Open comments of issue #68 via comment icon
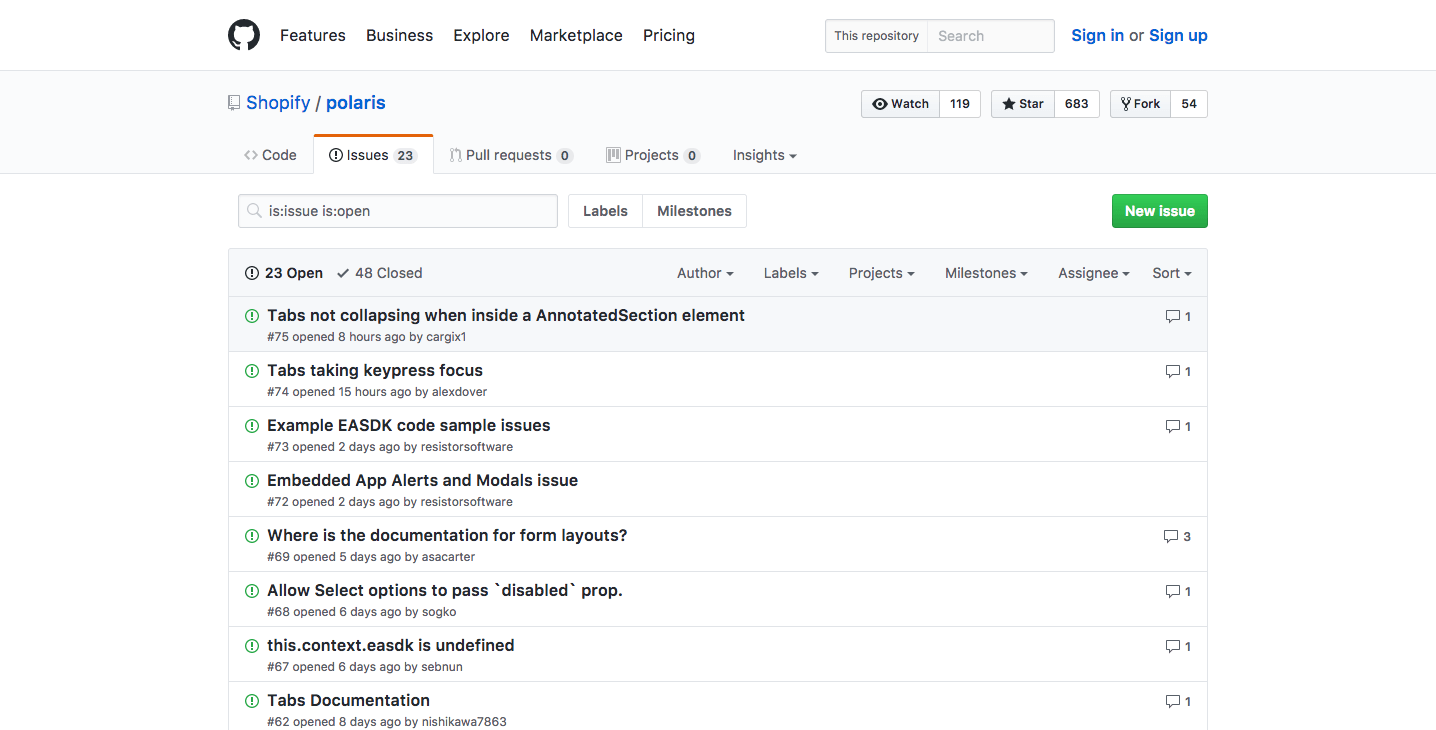This screenshot has height=730, width=1436. pos(1178,591)
